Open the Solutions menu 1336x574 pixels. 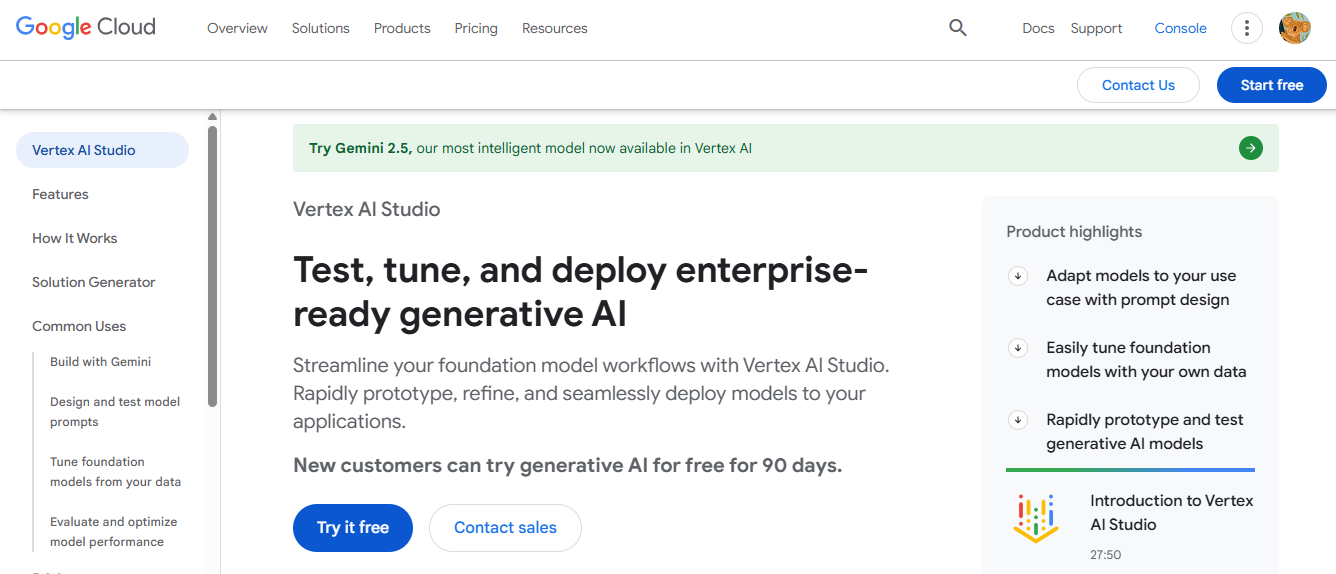tap(321, 28)
